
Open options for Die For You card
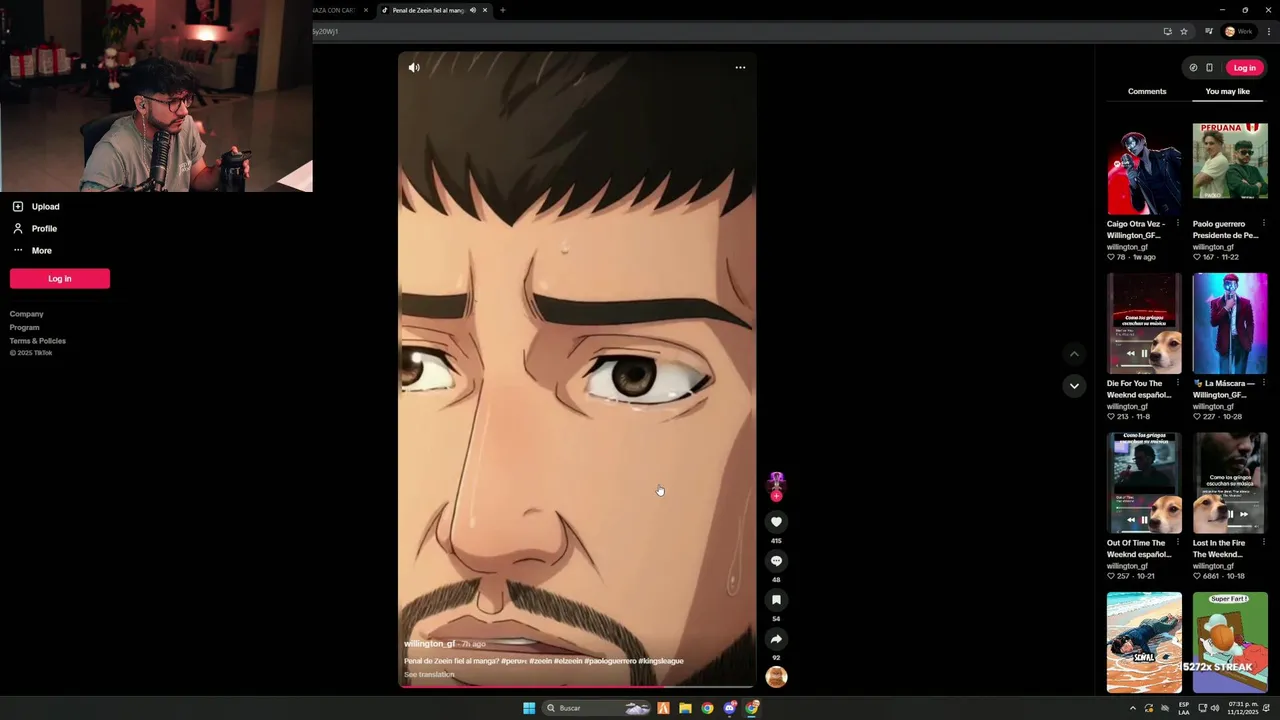(x=1178, y=383)
